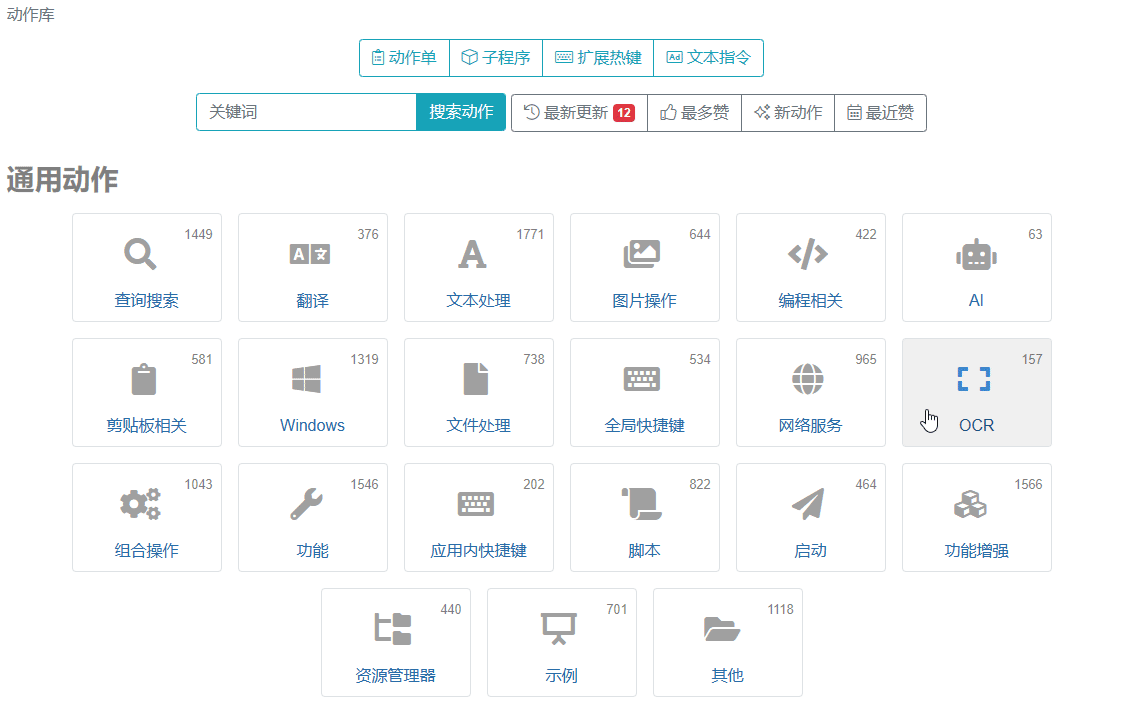Switch to the 动作单 tab
The width and height of the screenshot is (1131, 713).
pyautogui.click(x=404, y=58)
